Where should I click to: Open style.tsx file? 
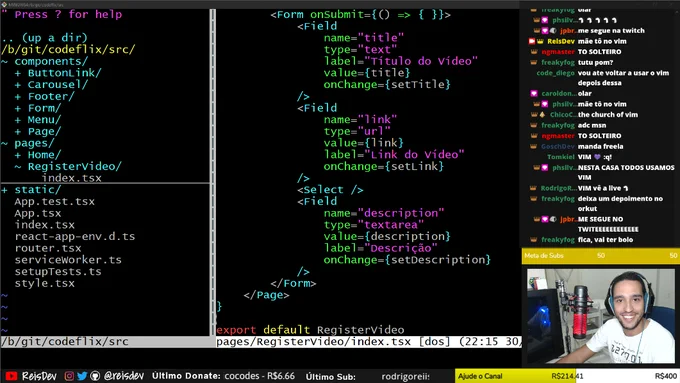click(45, 284)
